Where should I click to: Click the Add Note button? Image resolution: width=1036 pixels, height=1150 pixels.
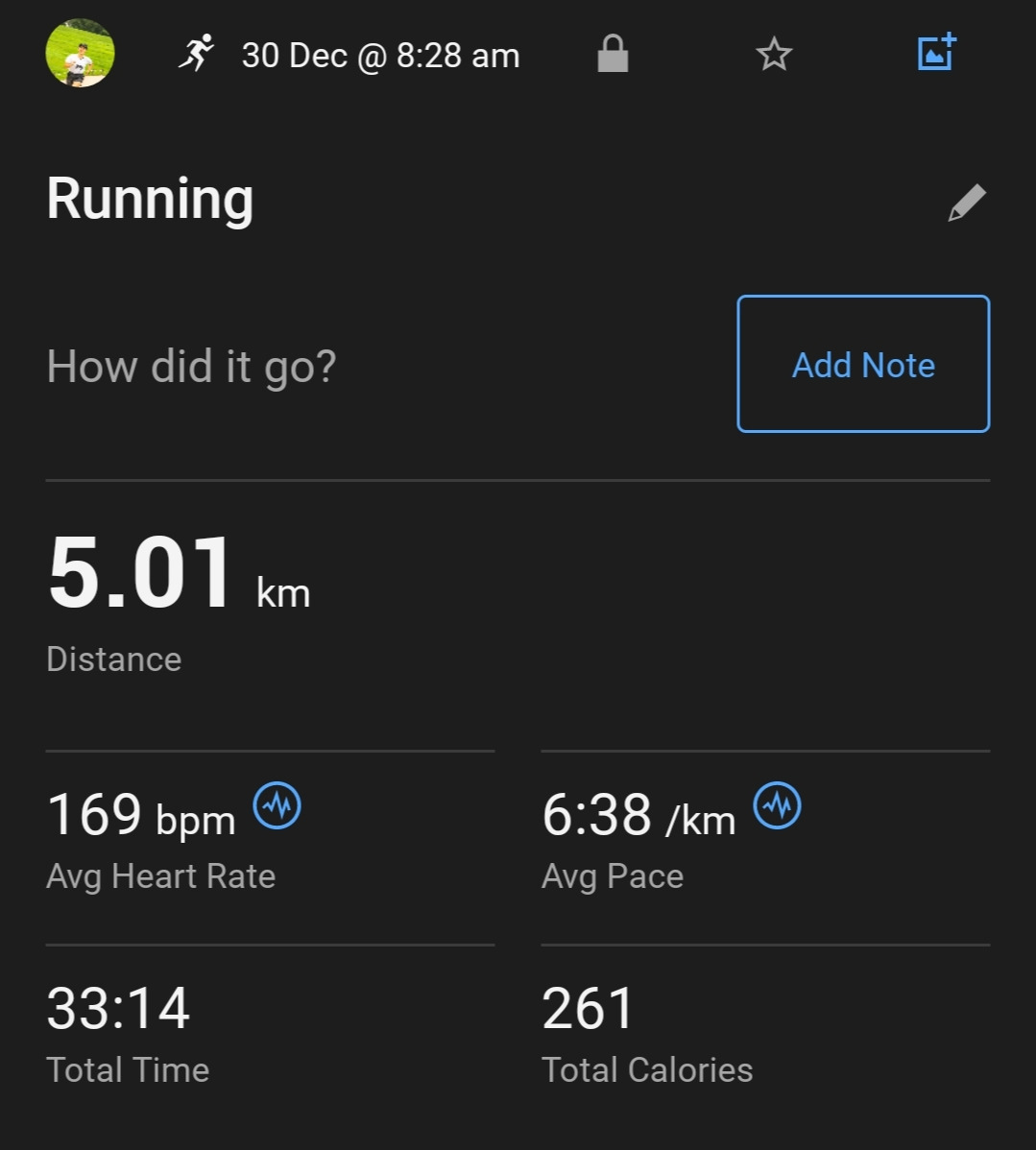point(863,364)
